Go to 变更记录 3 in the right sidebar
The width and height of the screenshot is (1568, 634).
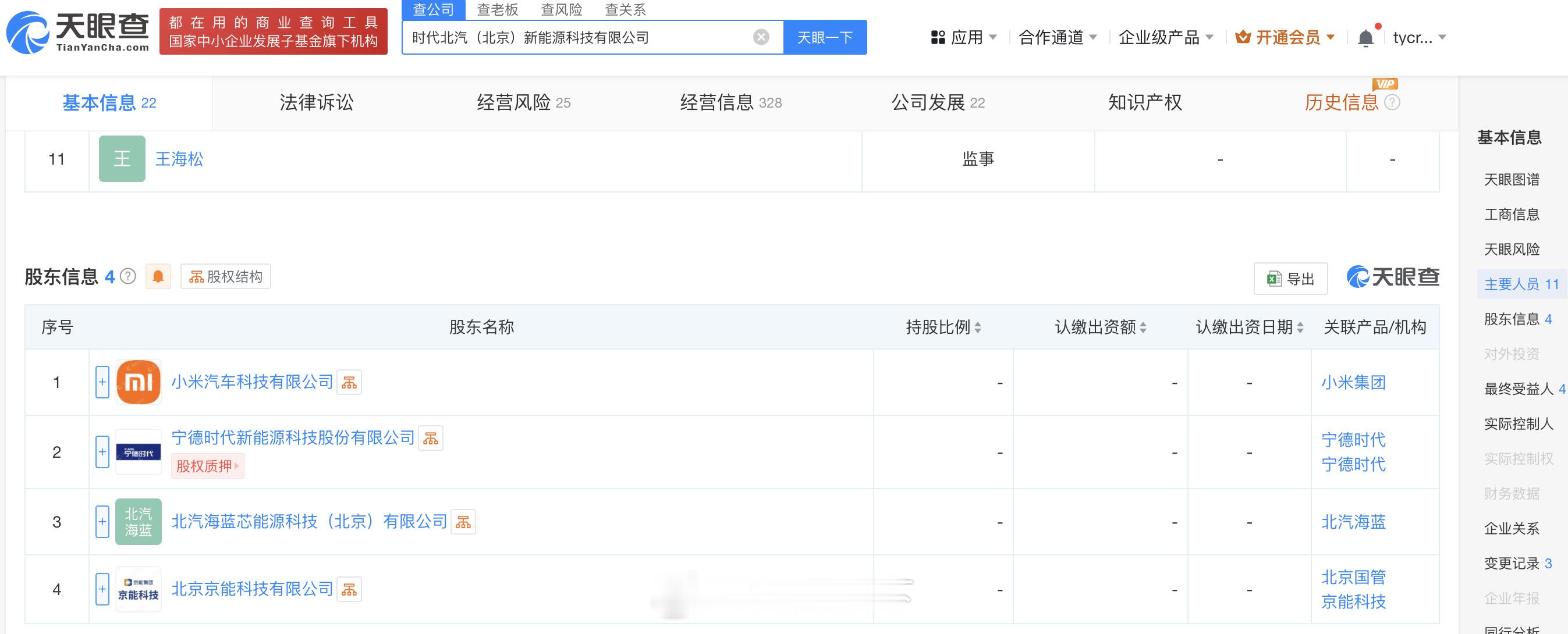pos(1518,564)
